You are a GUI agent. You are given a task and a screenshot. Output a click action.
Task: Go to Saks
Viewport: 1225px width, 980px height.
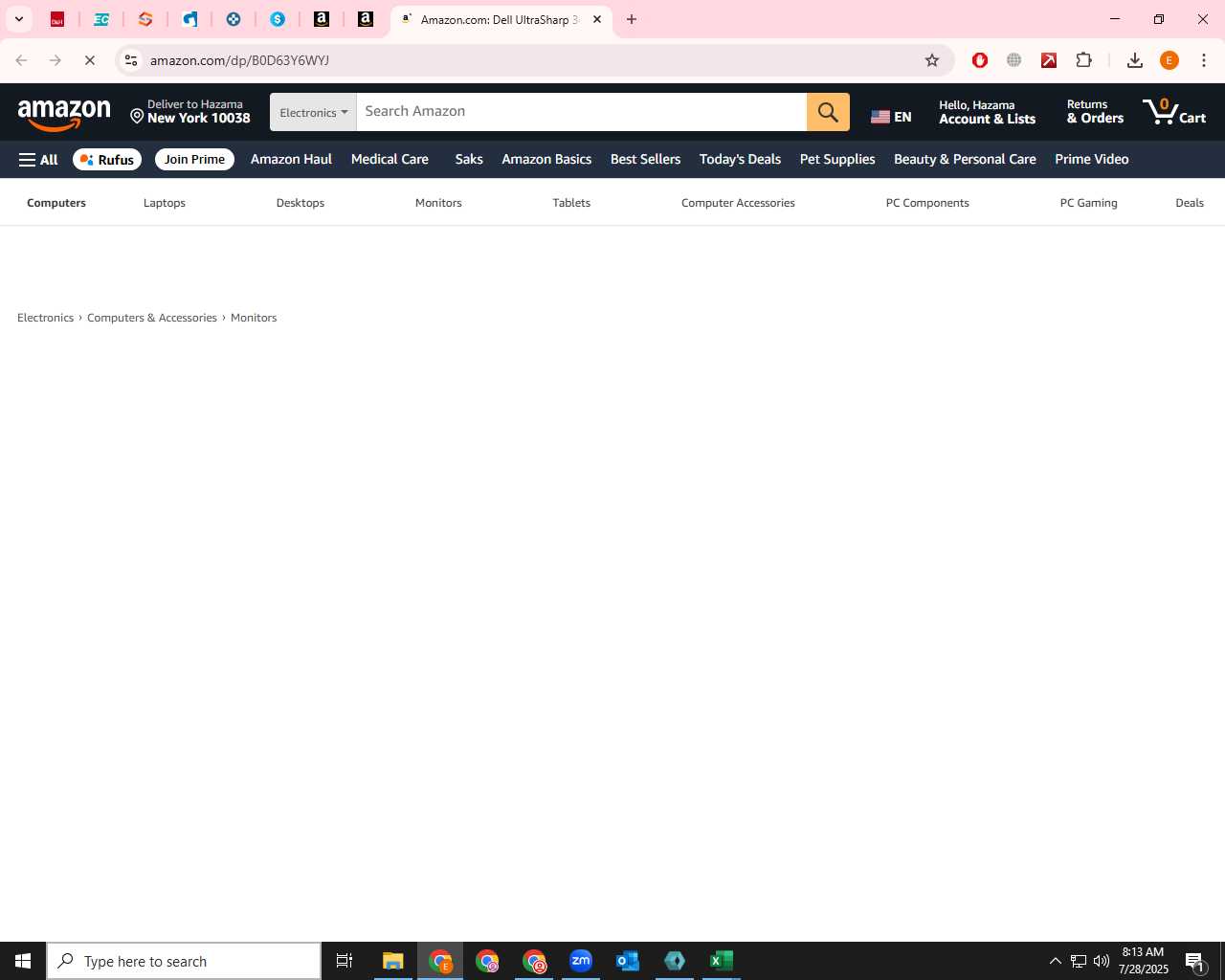click(469, 159)
